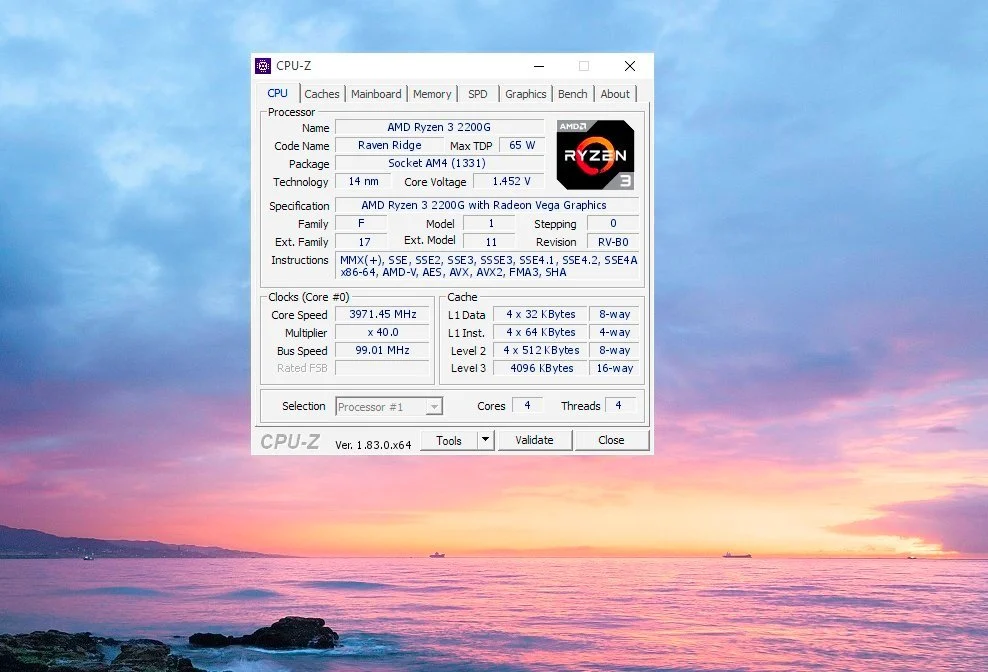
Task: Select the Specification field text
Action: point(487,205)
